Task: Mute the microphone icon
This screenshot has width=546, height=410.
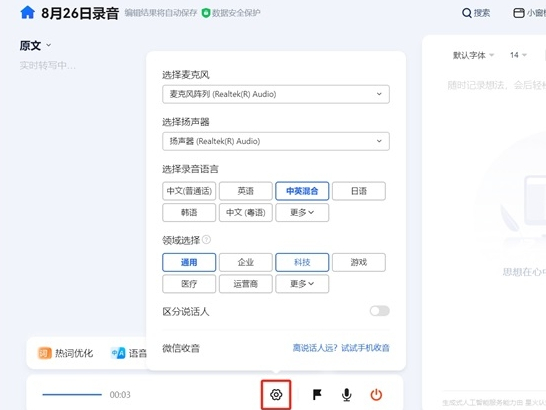Action: pos(346,395)
